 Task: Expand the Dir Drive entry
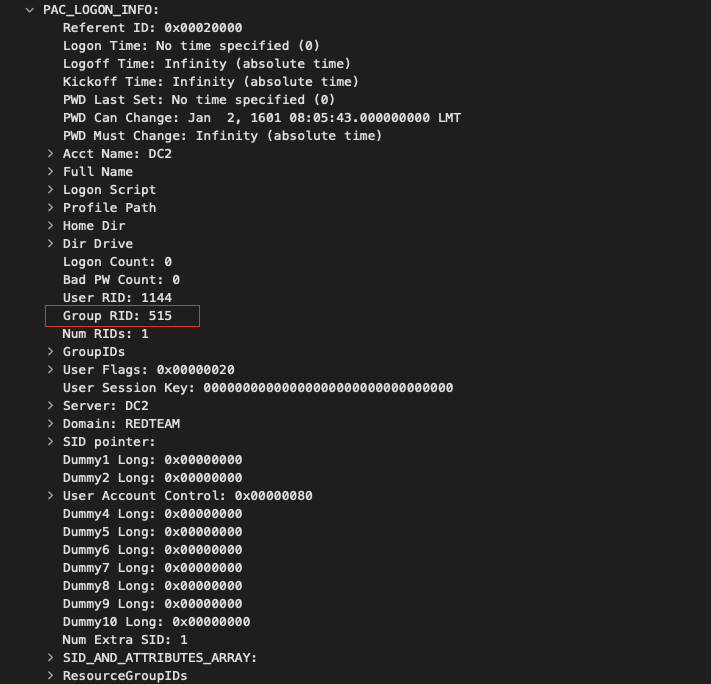point(50,244)
